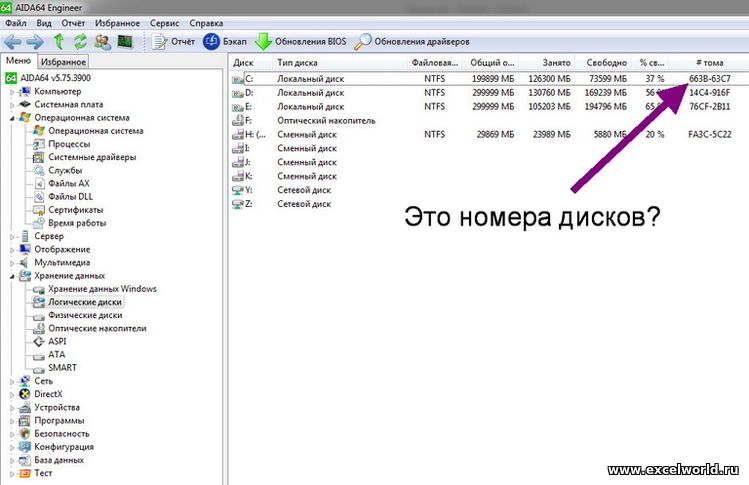Open the Избранное menu in menu bar

(118, 23)
